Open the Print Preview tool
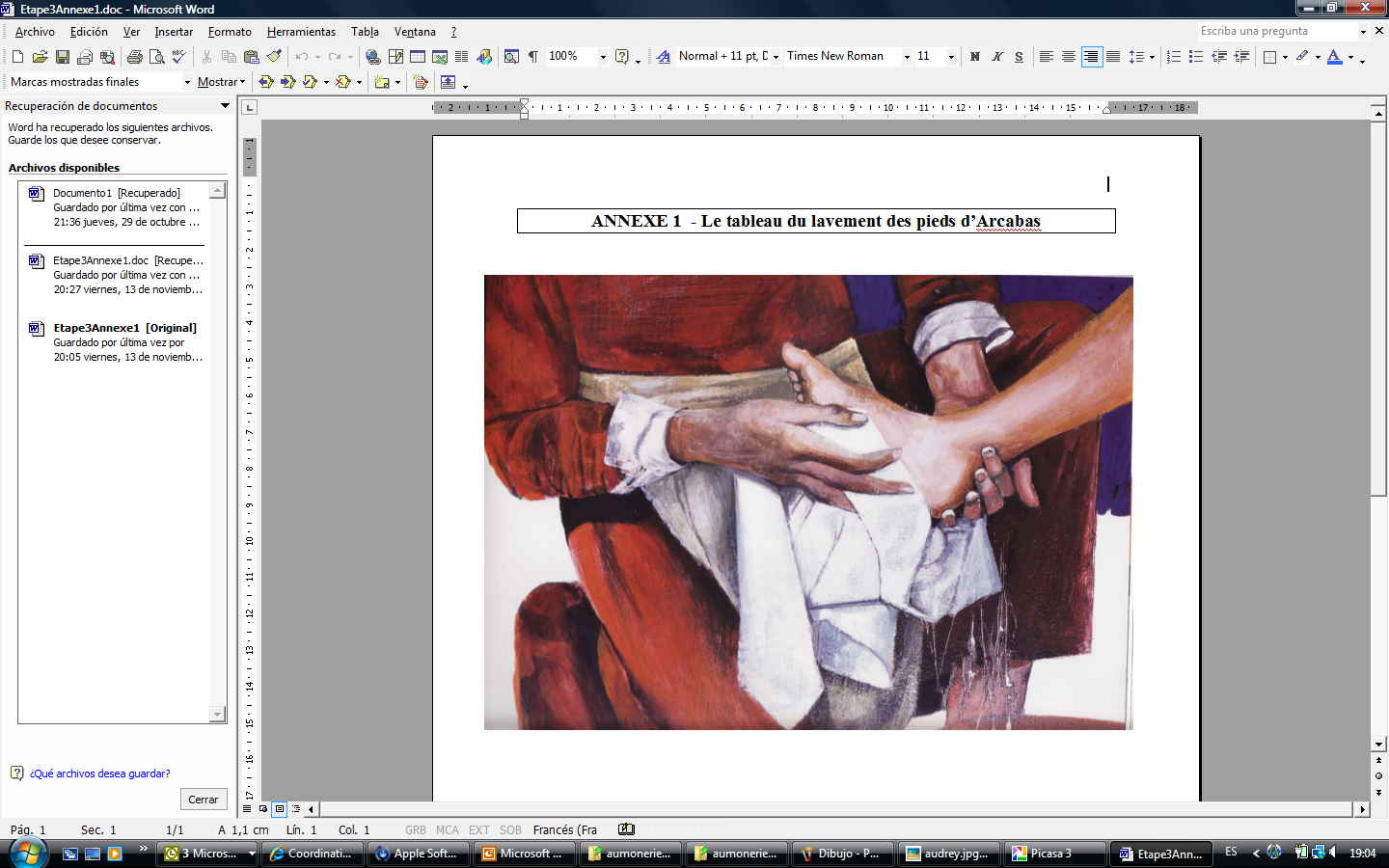 (156, 57)
